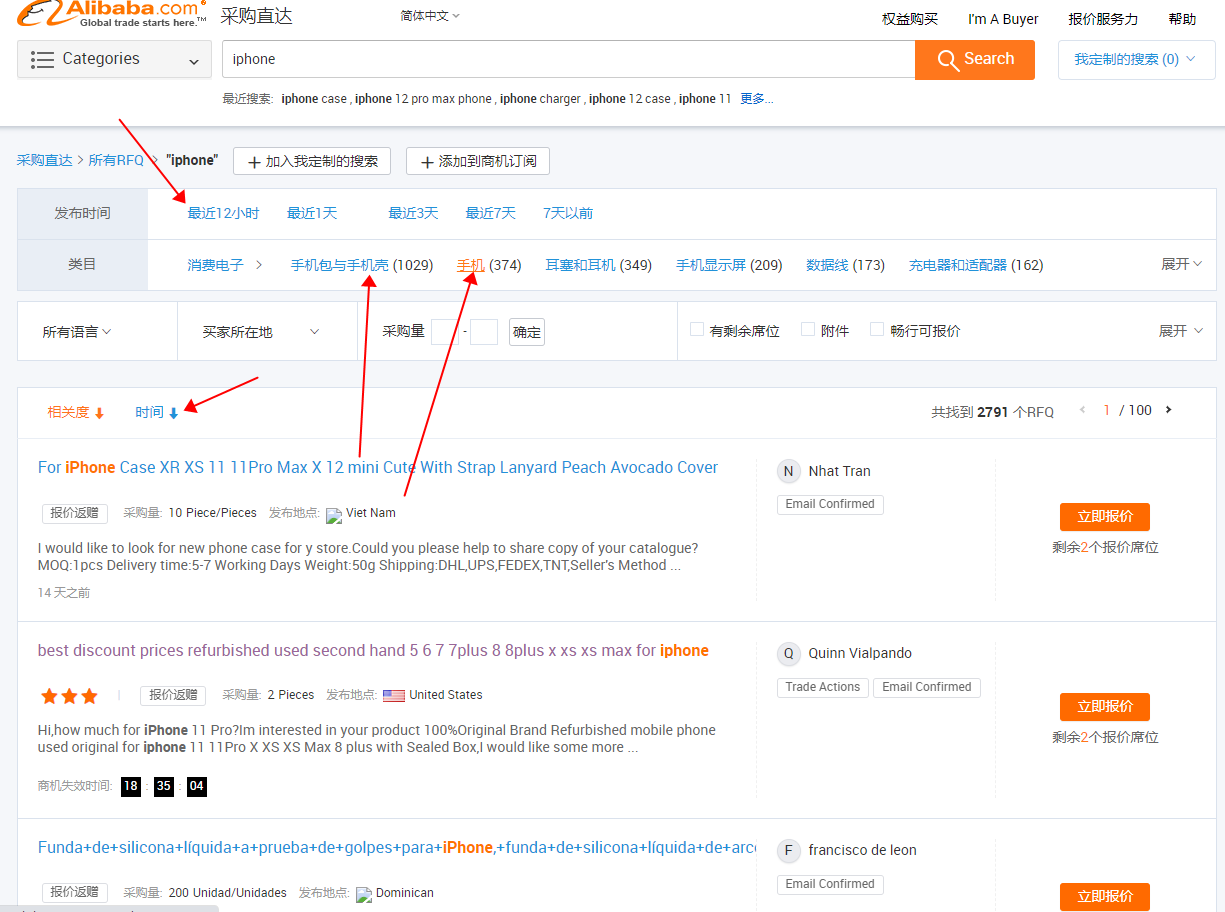Enable the 有剩余席位 checkbox
1225x912 pixels.
tap(696, 329)
